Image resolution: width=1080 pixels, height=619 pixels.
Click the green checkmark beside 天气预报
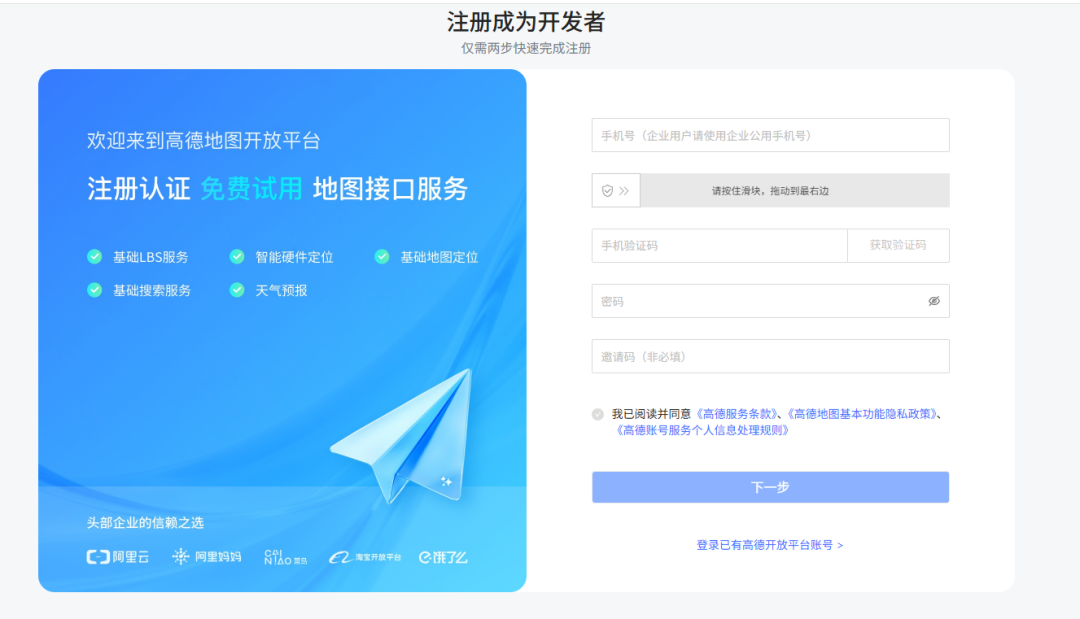click(x=235, y=292)
